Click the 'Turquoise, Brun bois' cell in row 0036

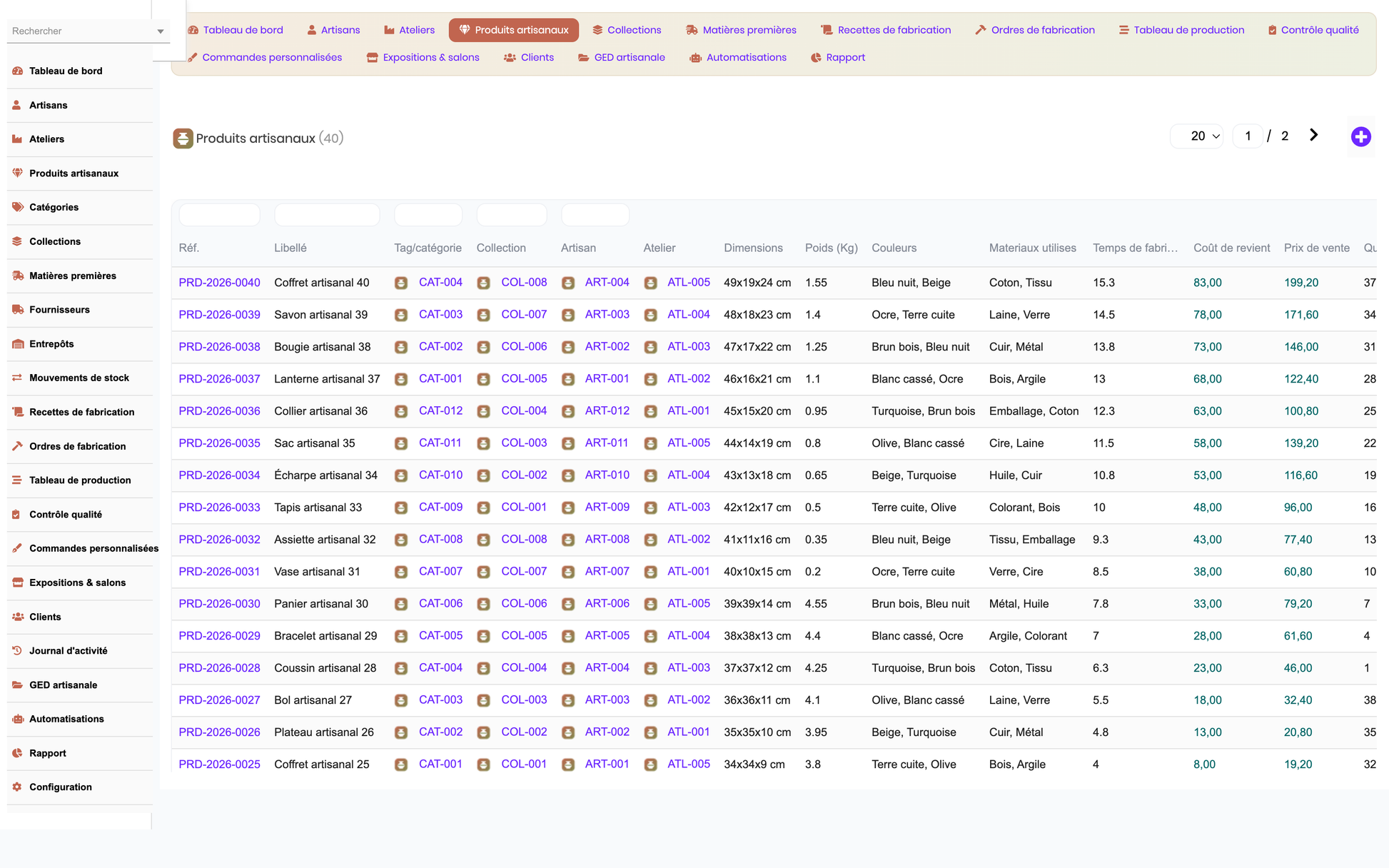(x=923, y=411)
